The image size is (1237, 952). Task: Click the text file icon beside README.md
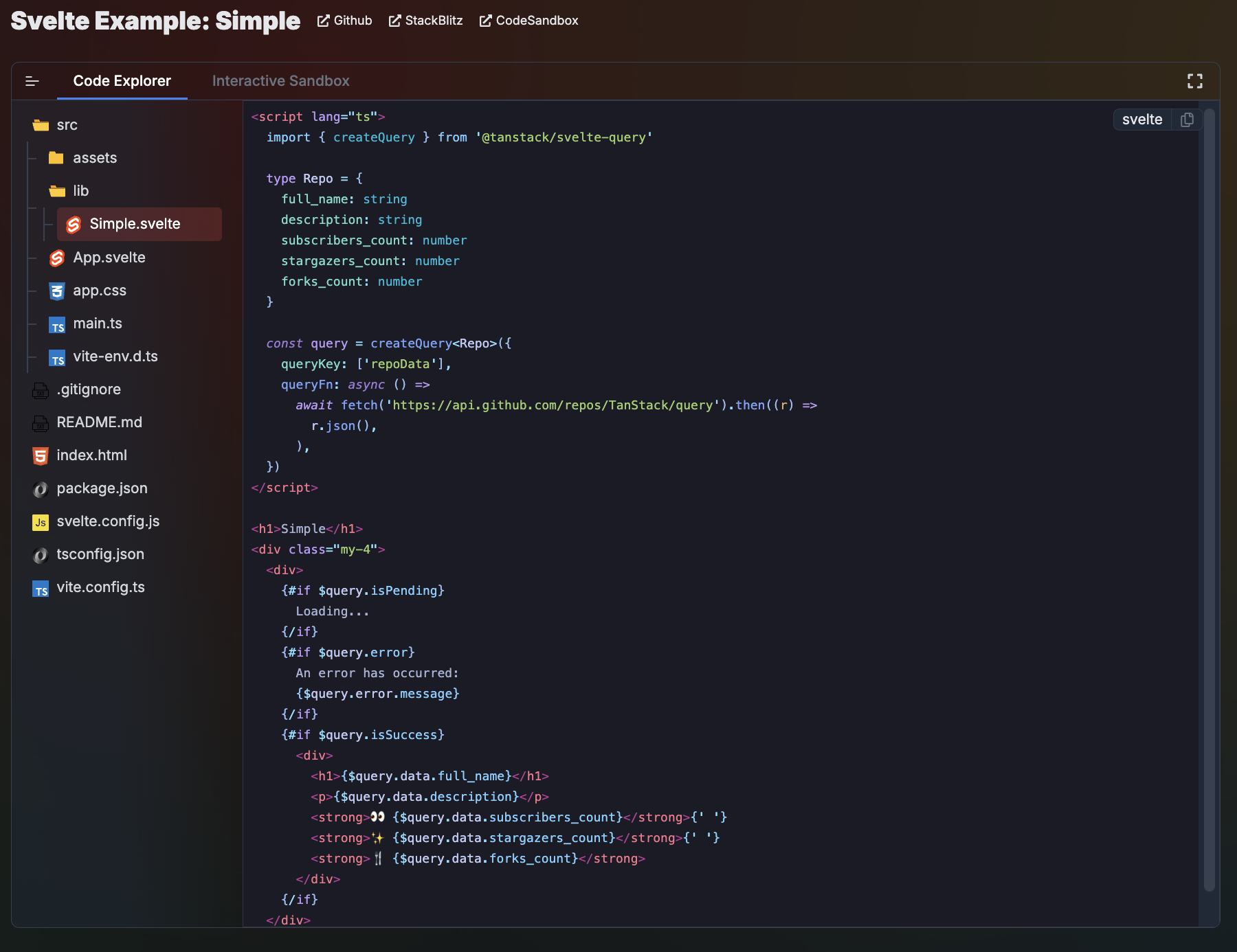click(41, 424)
